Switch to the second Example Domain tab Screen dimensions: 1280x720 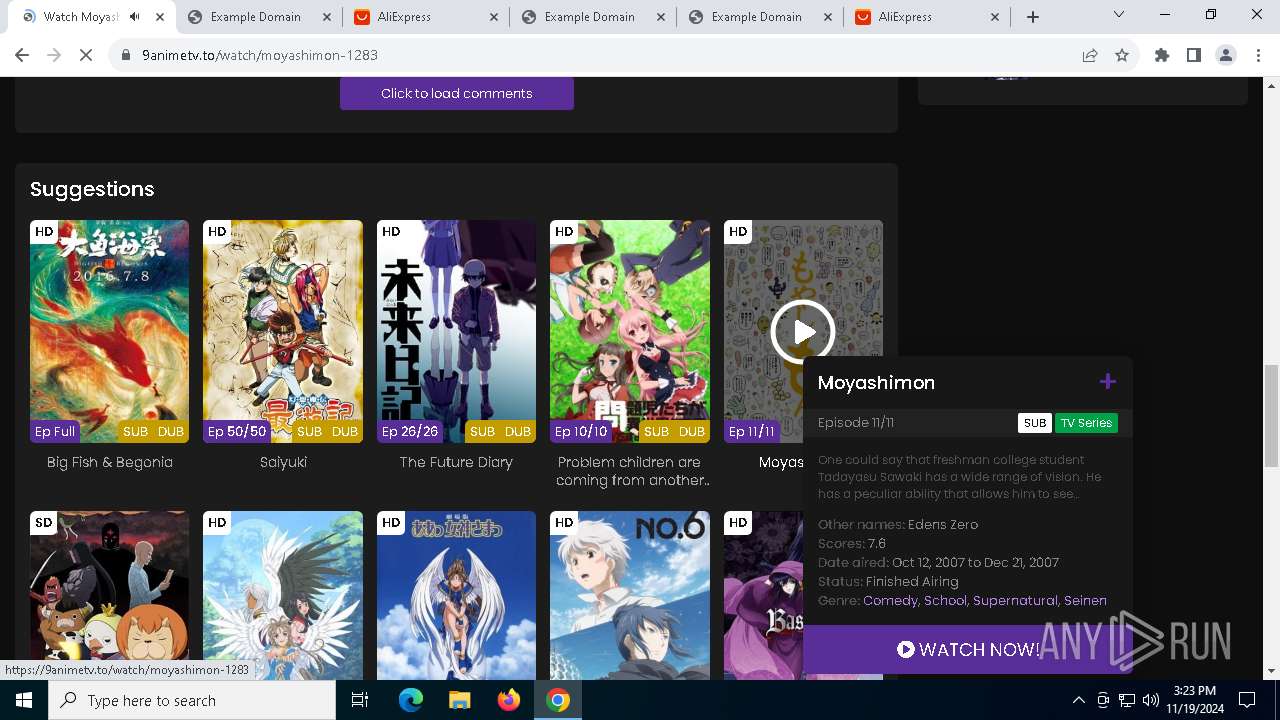click(x=592, y=17)
